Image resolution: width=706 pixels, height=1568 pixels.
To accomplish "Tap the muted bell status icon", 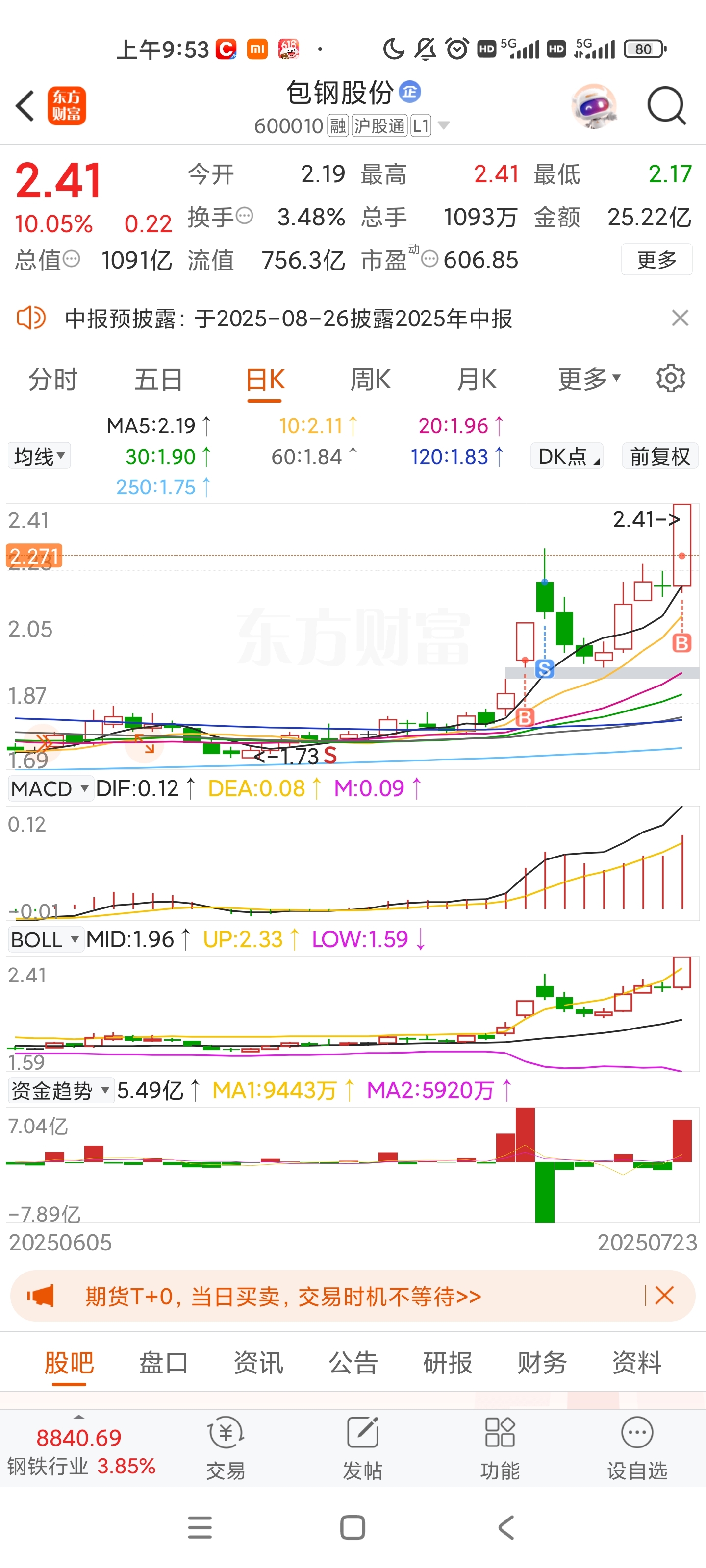I will point(425,49).
